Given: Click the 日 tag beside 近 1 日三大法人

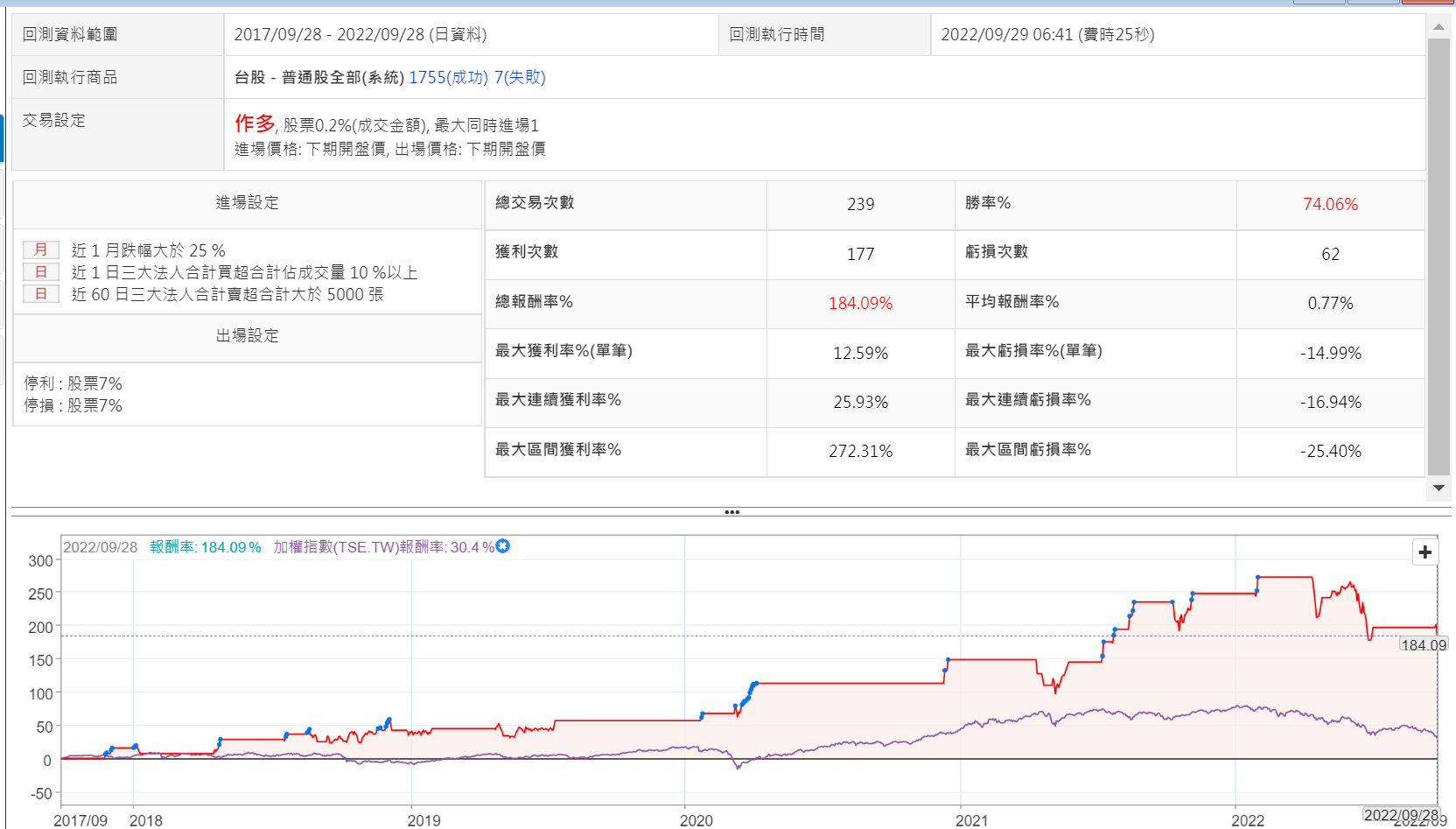Looking at the screenshot, I should pyautogui.click(x=40, y=272).
